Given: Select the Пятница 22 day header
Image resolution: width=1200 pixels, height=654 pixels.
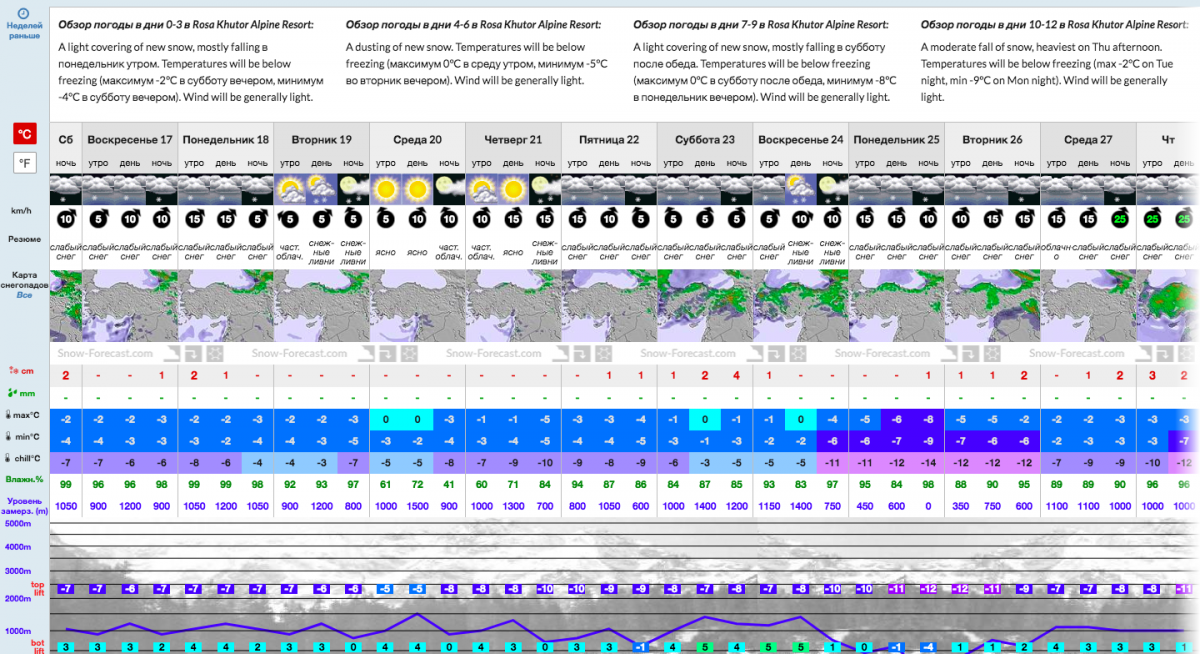Looking at the screenshot, I should 609,140.
